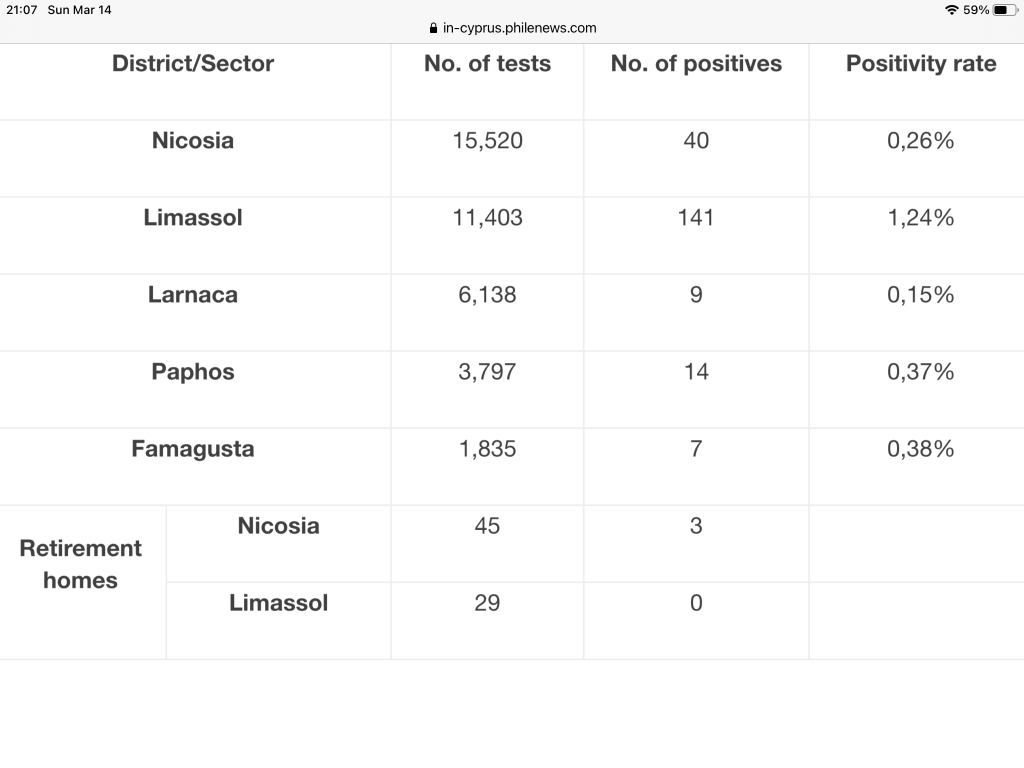Click the District/Sector column header
Viewport: 1024px width, 768px height.
193,64
